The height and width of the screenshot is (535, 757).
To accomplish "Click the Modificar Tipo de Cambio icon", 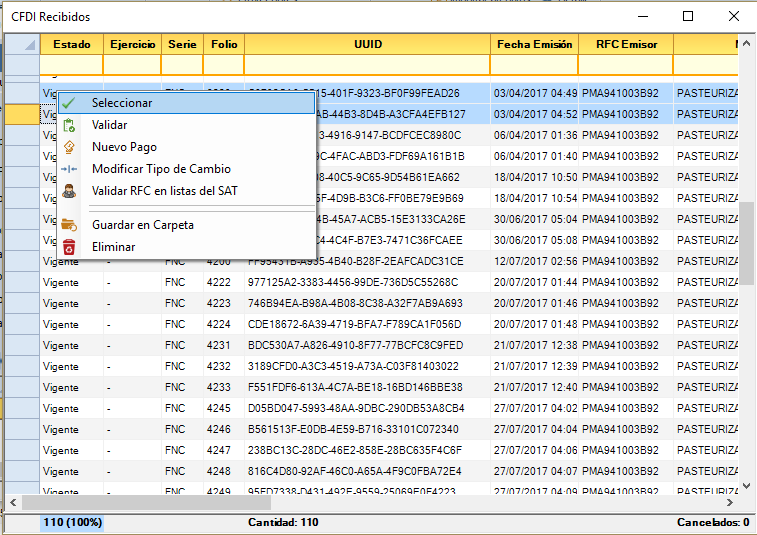I will [69, 169].
